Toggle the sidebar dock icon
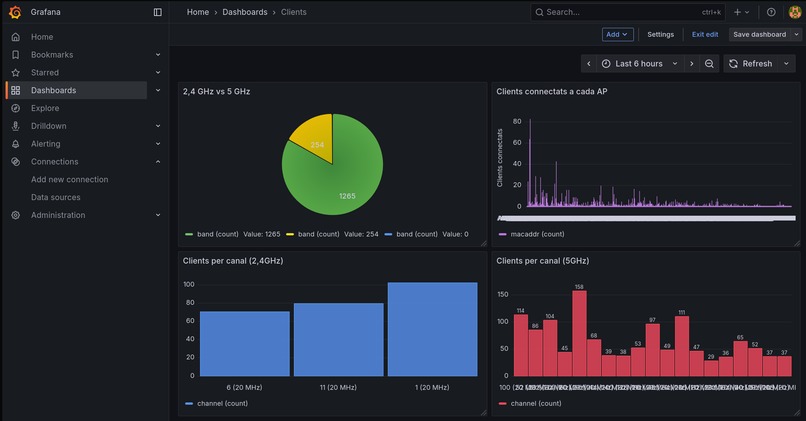Screen dimensions: 806x421 (158, 12)
